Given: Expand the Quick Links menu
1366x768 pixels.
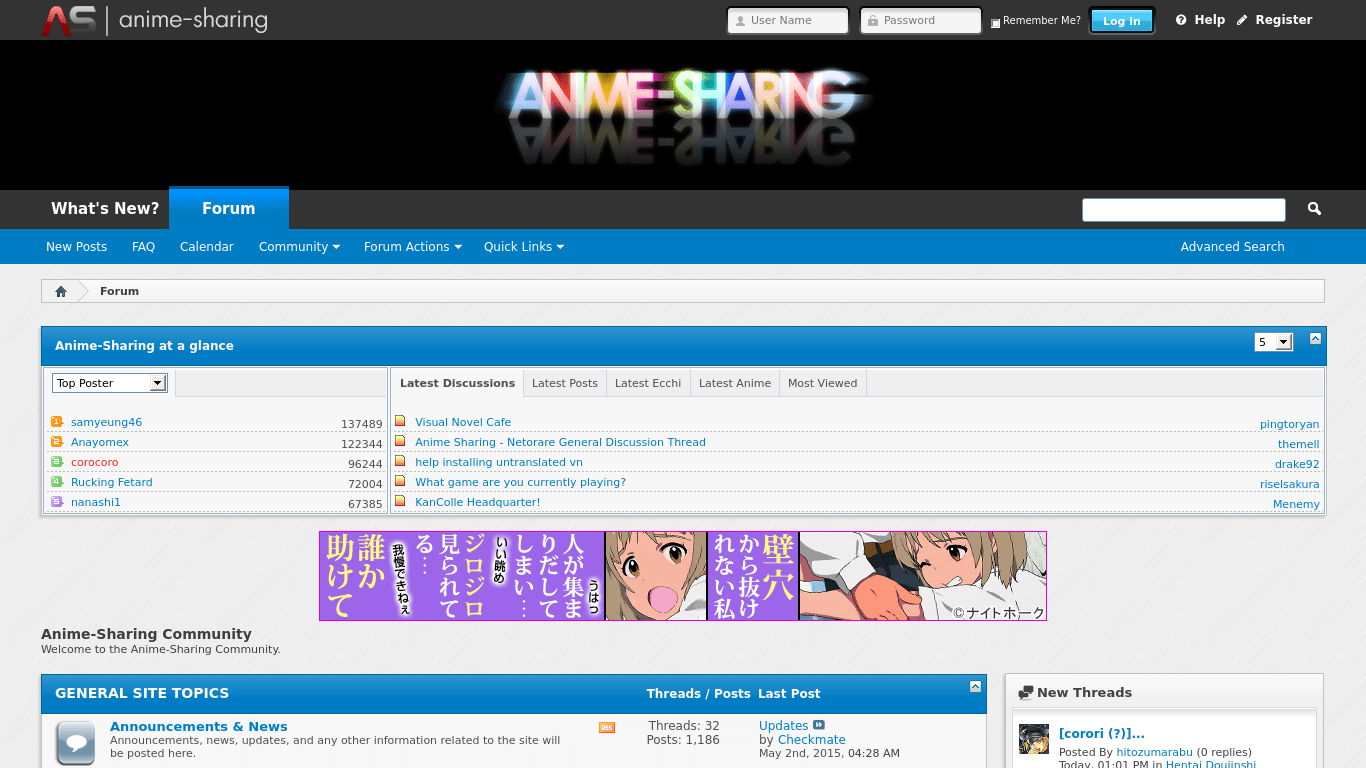Looking at the screenshot, I should [x=524, y=247].
